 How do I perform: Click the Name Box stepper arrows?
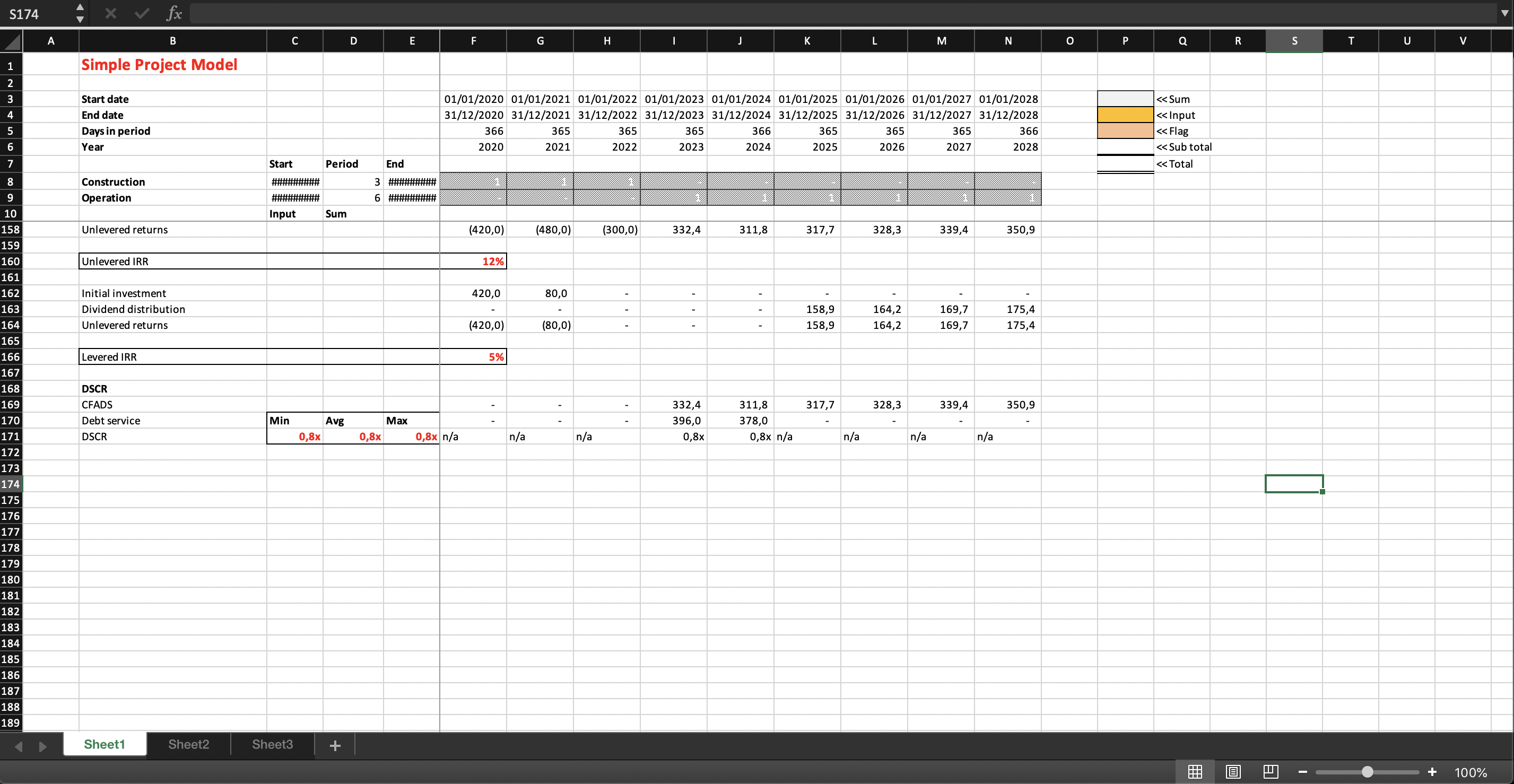(x=80, y=13)
